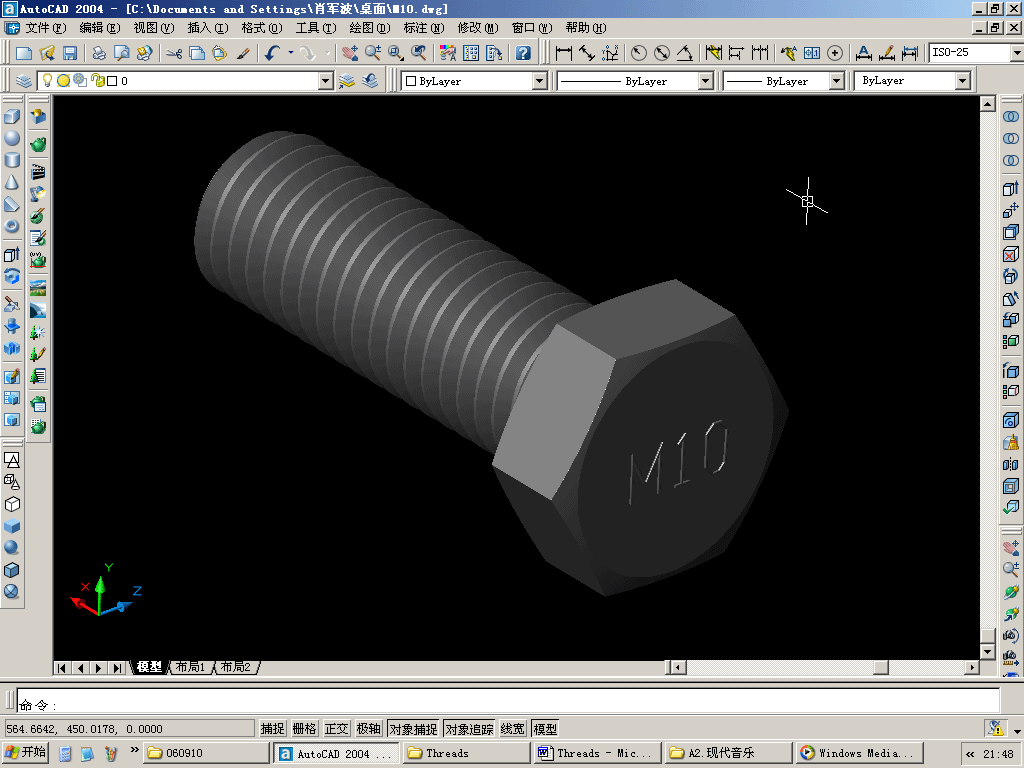
Task: Select the Cylinder solid tool
Action: click(x=12, y=160)
